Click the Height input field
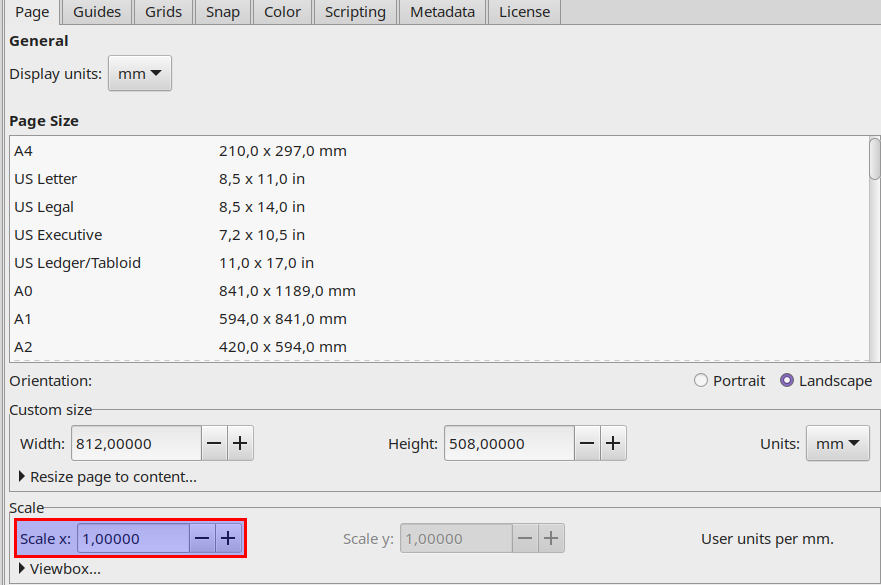Viewport: 881px width, 585px height. click(x=510, y=443)
